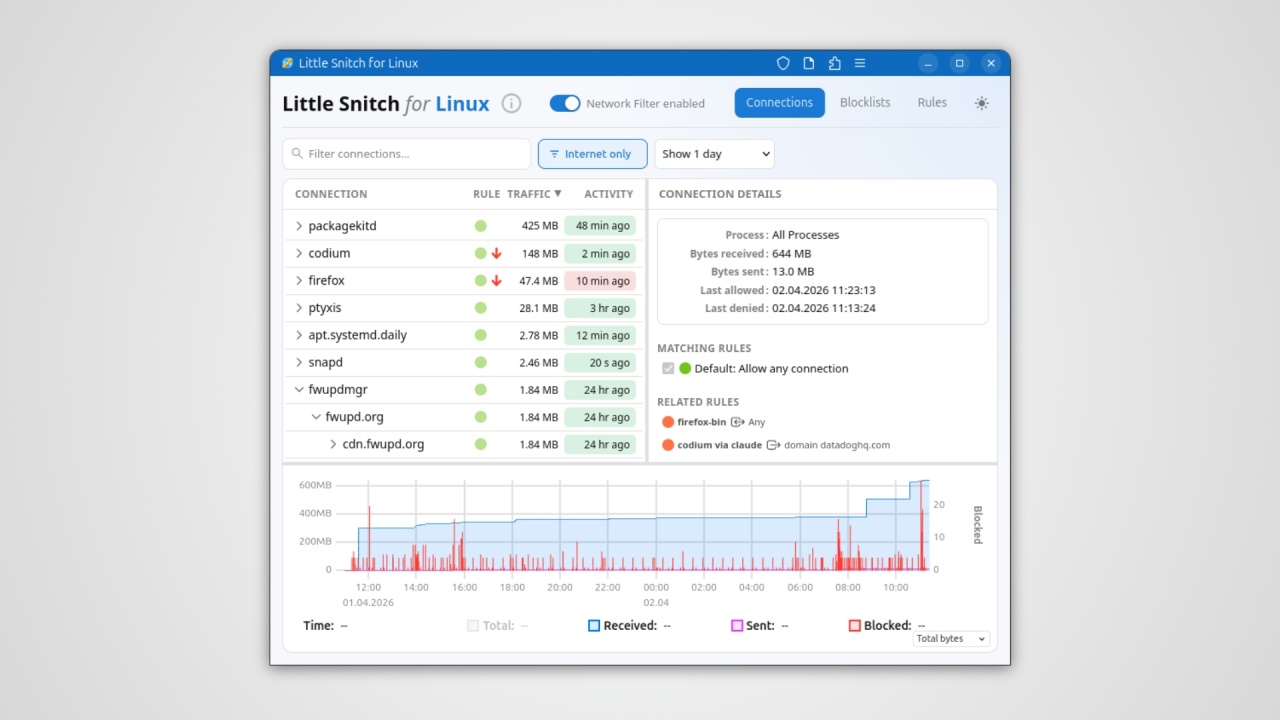Click the document icon in the title bar
Viewport: 1280px width, 720px height.
point(809,63)
